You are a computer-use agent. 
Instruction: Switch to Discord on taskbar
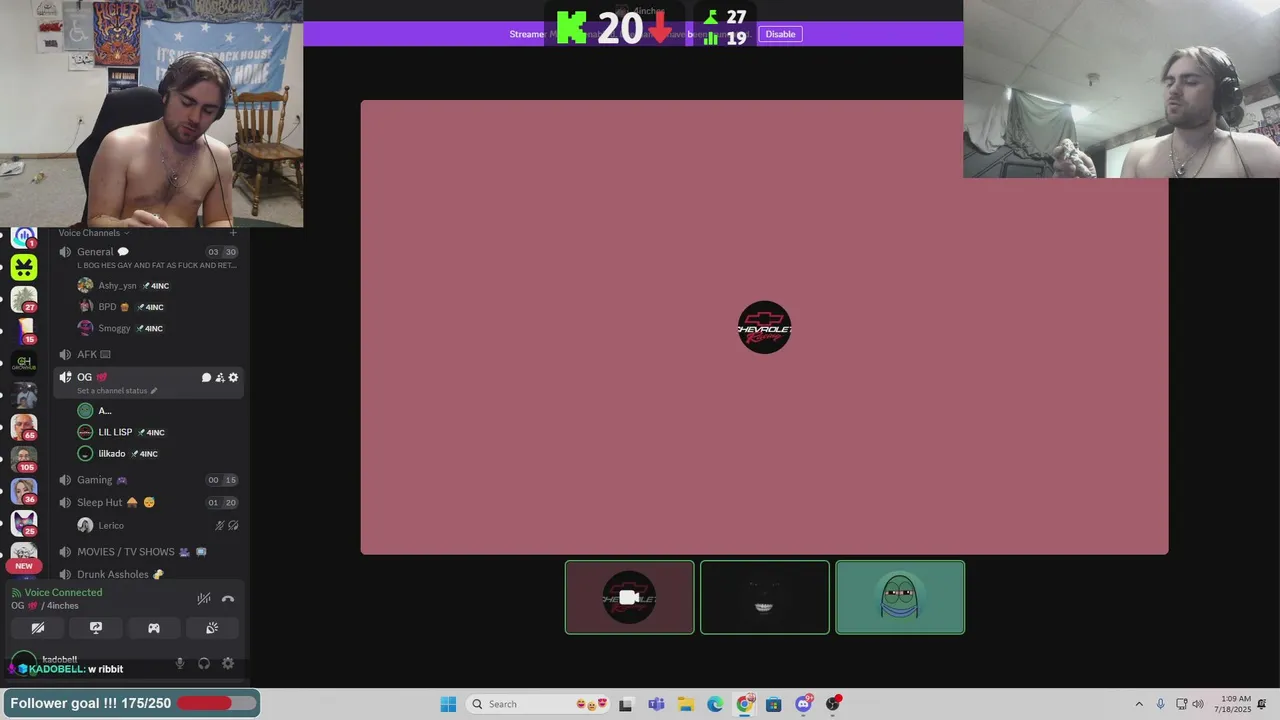(803, 704)
